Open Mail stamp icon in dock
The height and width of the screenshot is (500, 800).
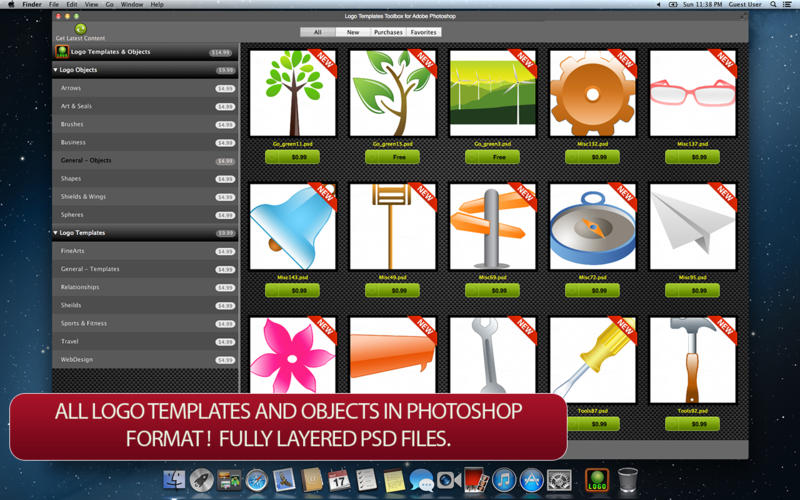pyautogui.click(x=284, y=480)
